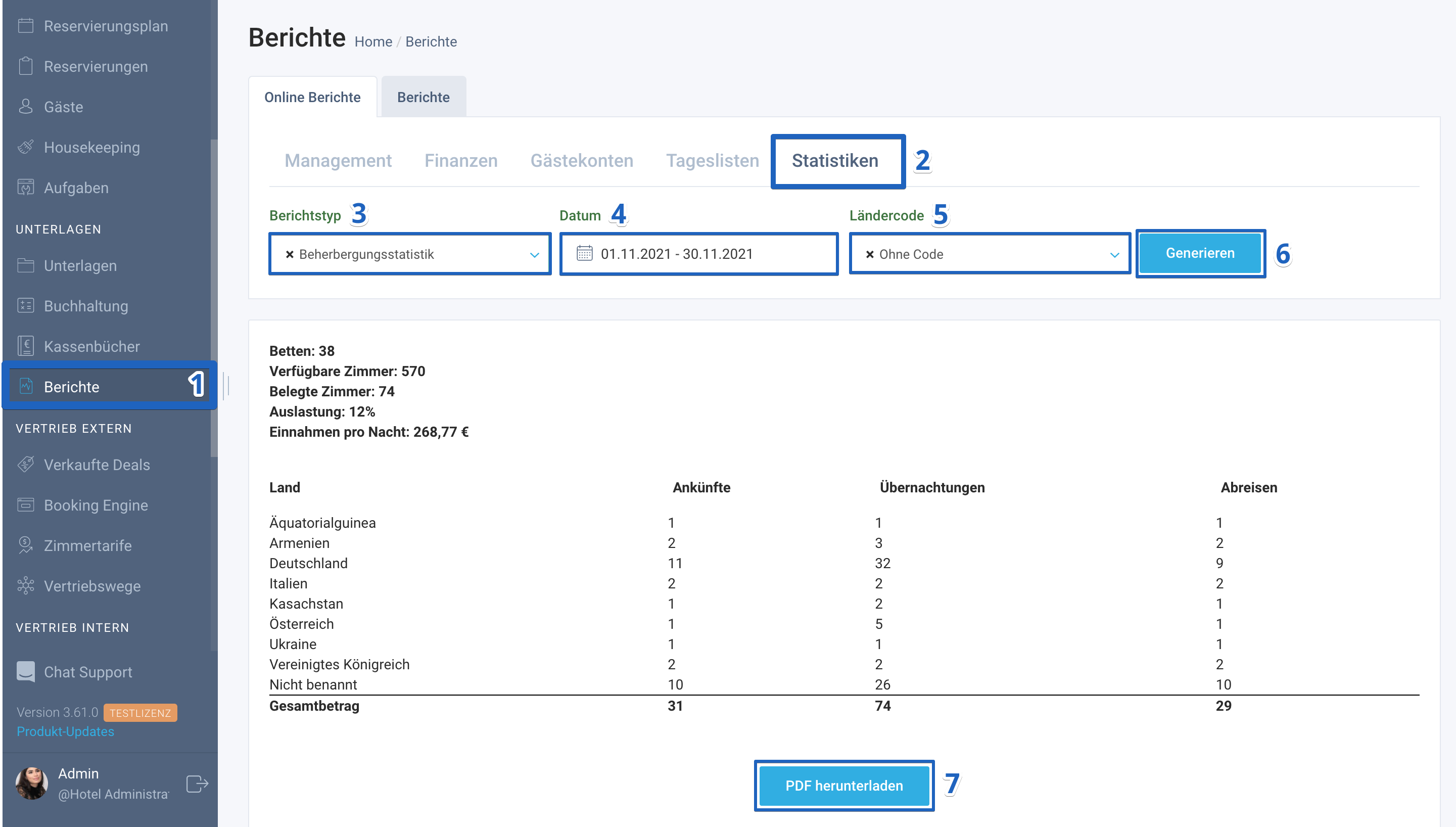Open the Finanzen report category
Image resolution: width=1456 pixels, height=827 pixels.
(461, 161)
